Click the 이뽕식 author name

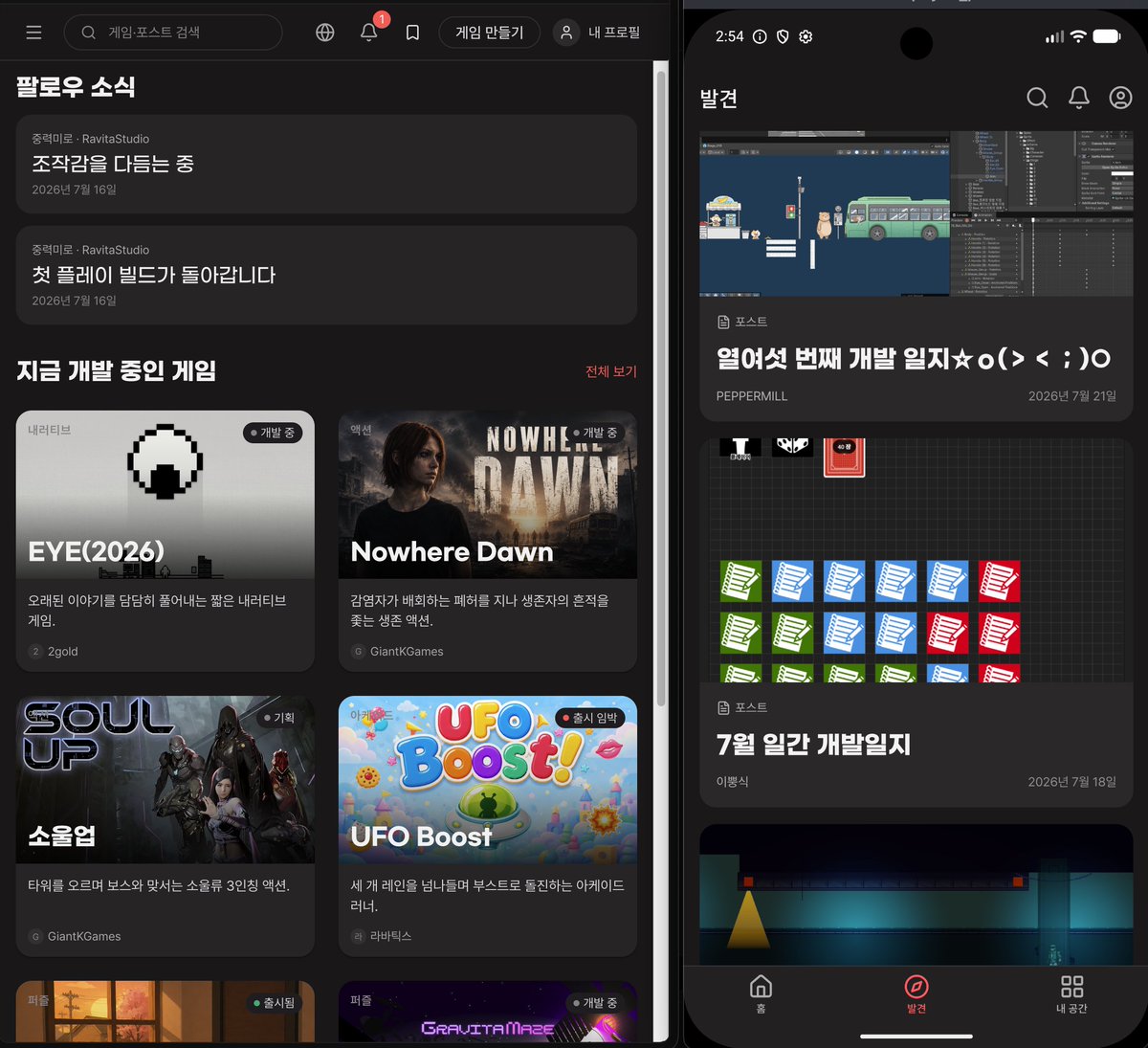(x=732, y=782)
